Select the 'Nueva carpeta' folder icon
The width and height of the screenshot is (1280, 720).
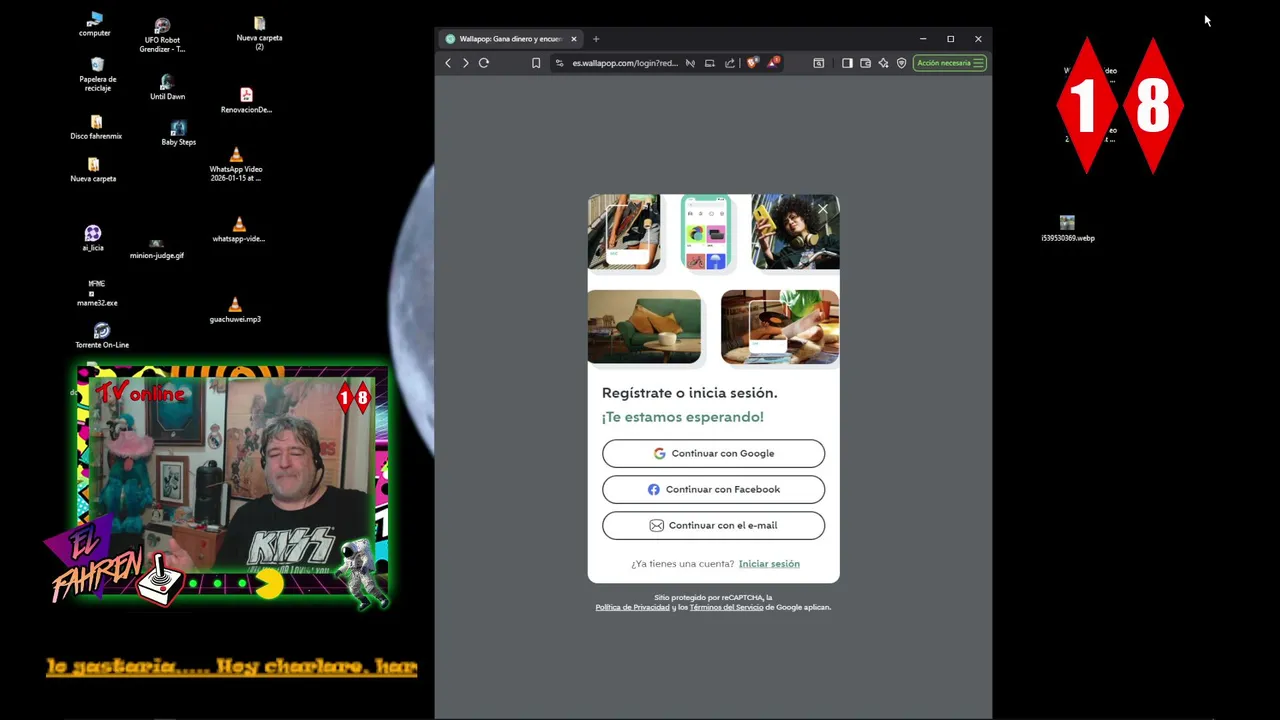[x=93, y=170]
